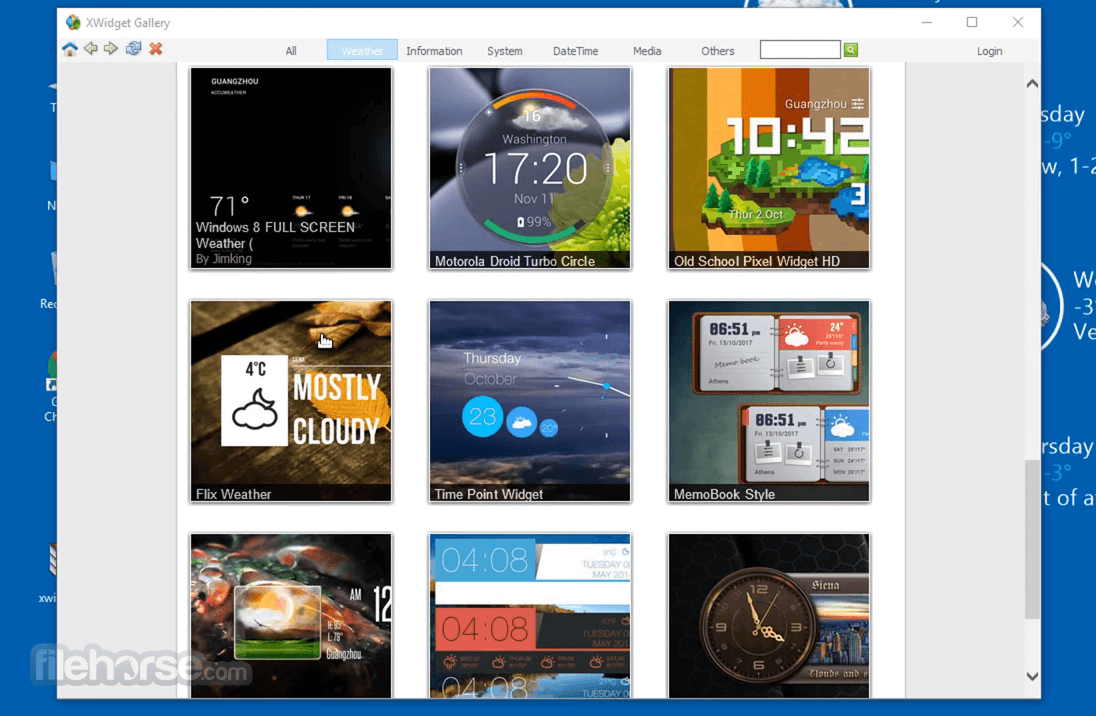Click the Login link
The image size is (1096, 716).
tap(989, 51)
